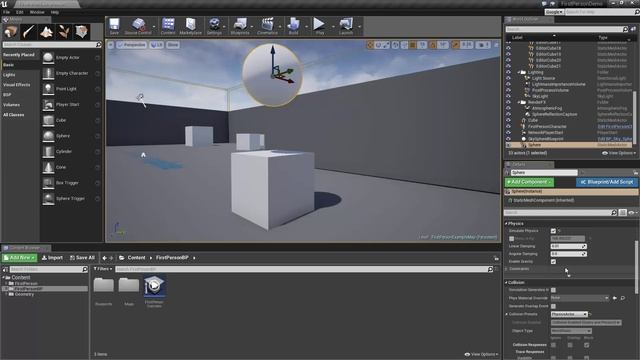Click the Save toolbar icon
The width and height of the screenshot is (640, 360).
114,26
